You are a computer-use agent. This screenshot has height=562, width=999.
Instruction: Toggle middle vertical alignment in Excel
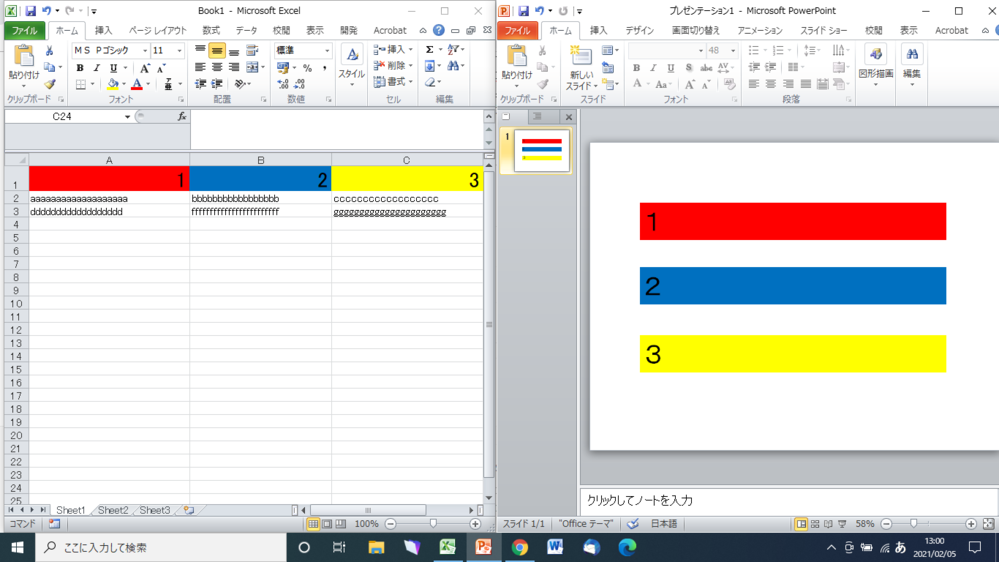(217, 51)
